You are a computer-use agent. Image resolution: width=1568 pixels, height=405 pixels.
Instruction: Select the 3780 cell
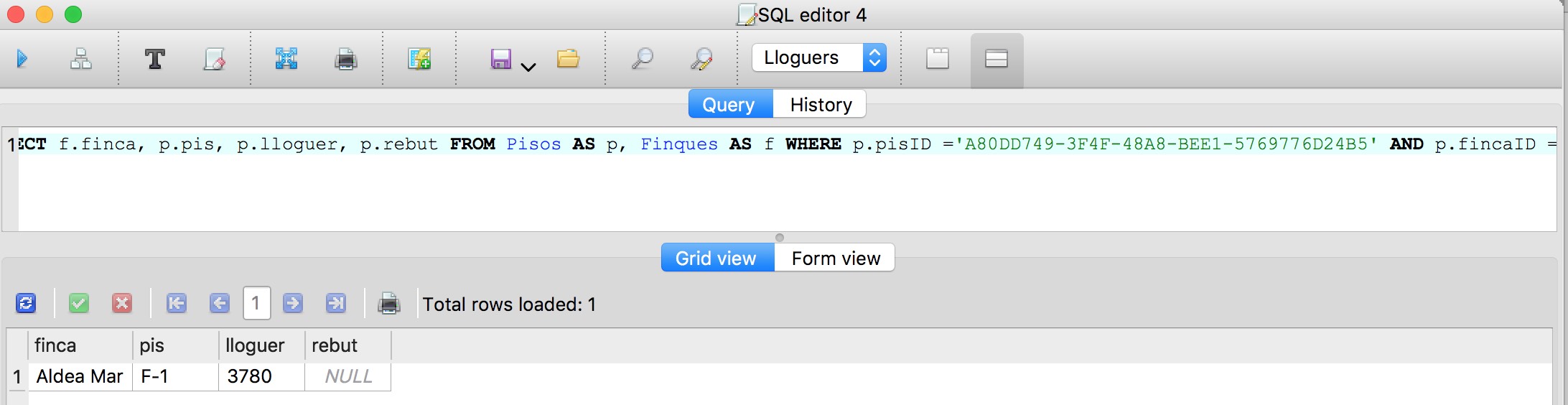point(261,376)
